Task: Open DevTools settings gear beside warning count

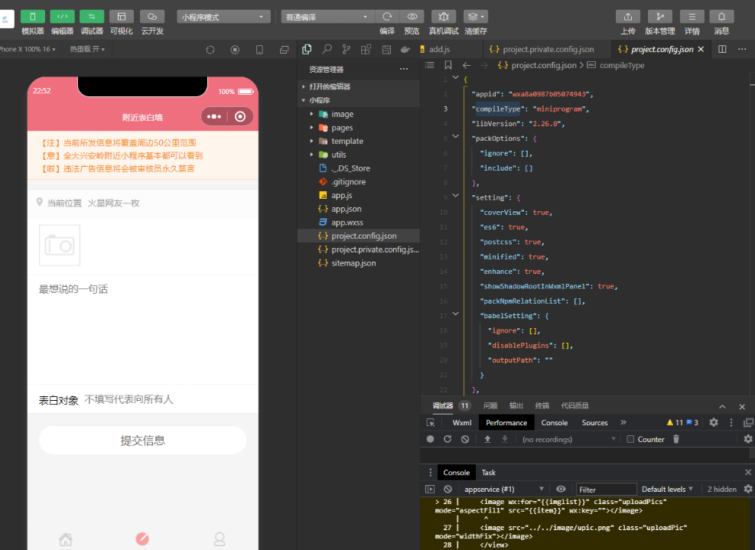Action: pos(713,423)
